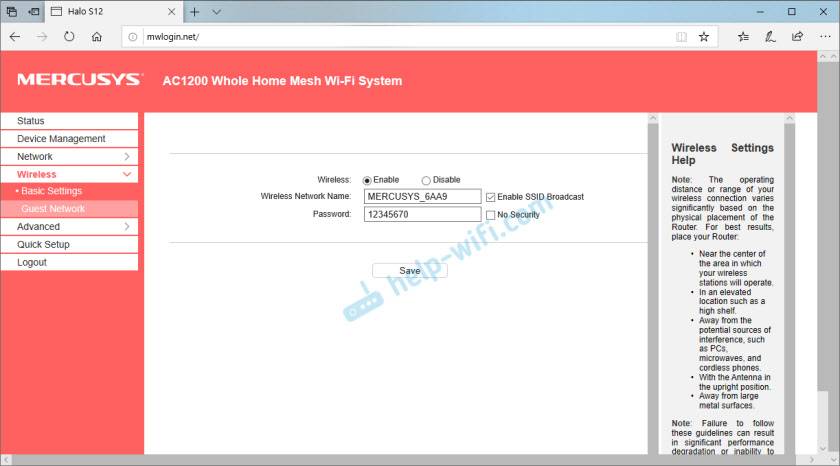Viewport: 840px width, 466px height.
Task: Add notes with the pen icon
Action: 770,36
